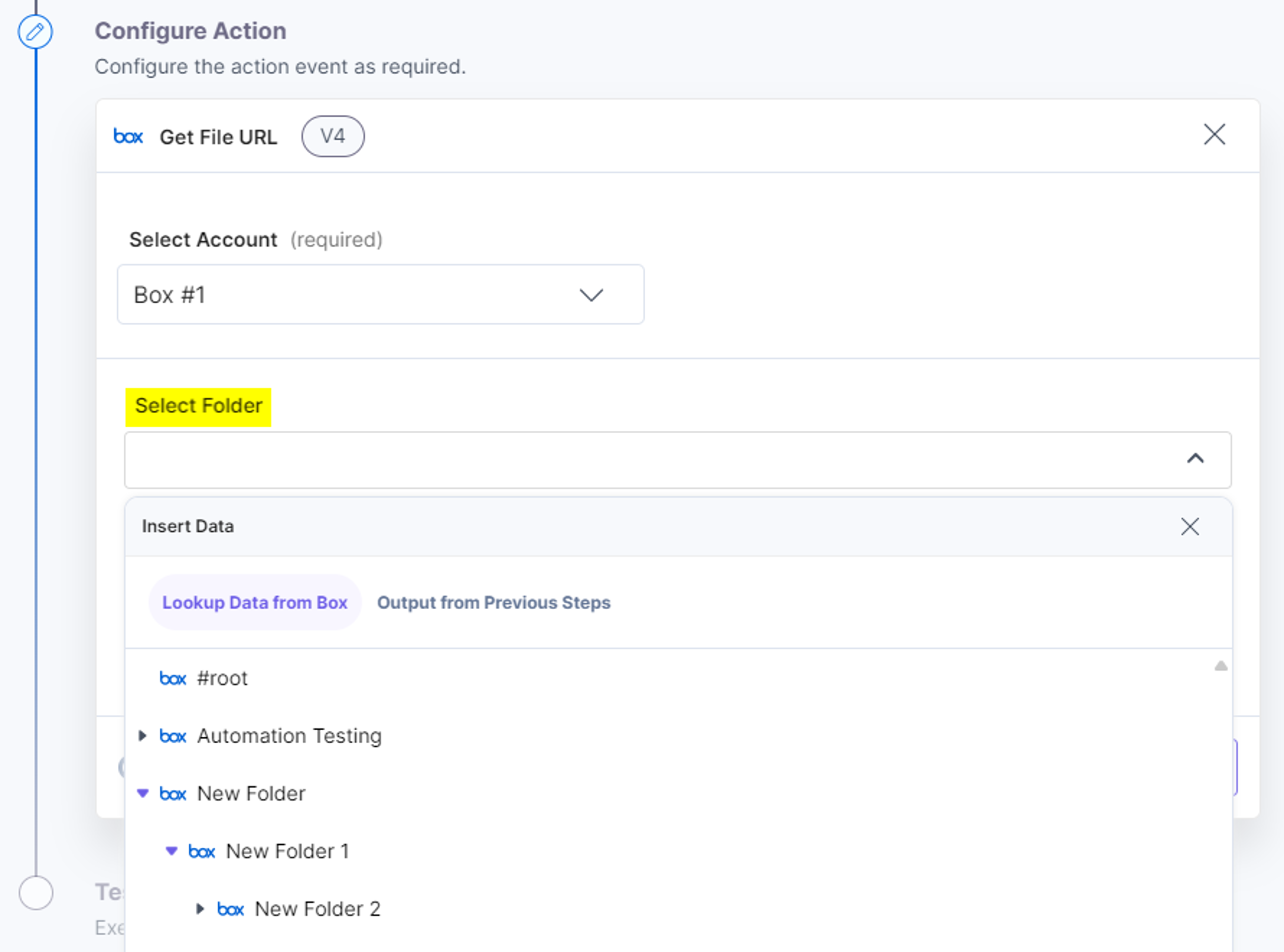
Task: Collapse the New Folder 1 tree arrow
Action: point(171,851)
